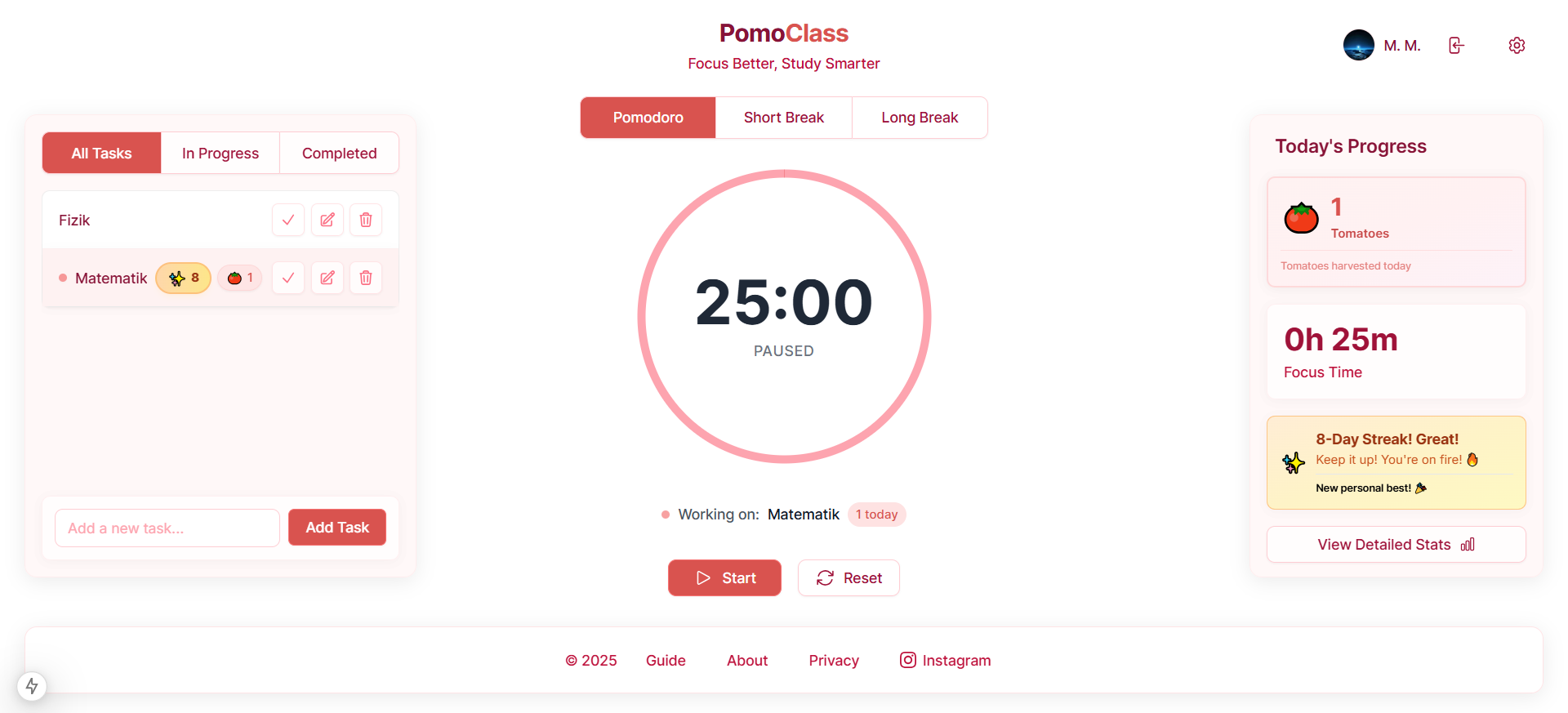The width and height of the screenshot is (1568, 713).
Task: Click the tomato badge on Matematik task
Action: pos(239,278)
